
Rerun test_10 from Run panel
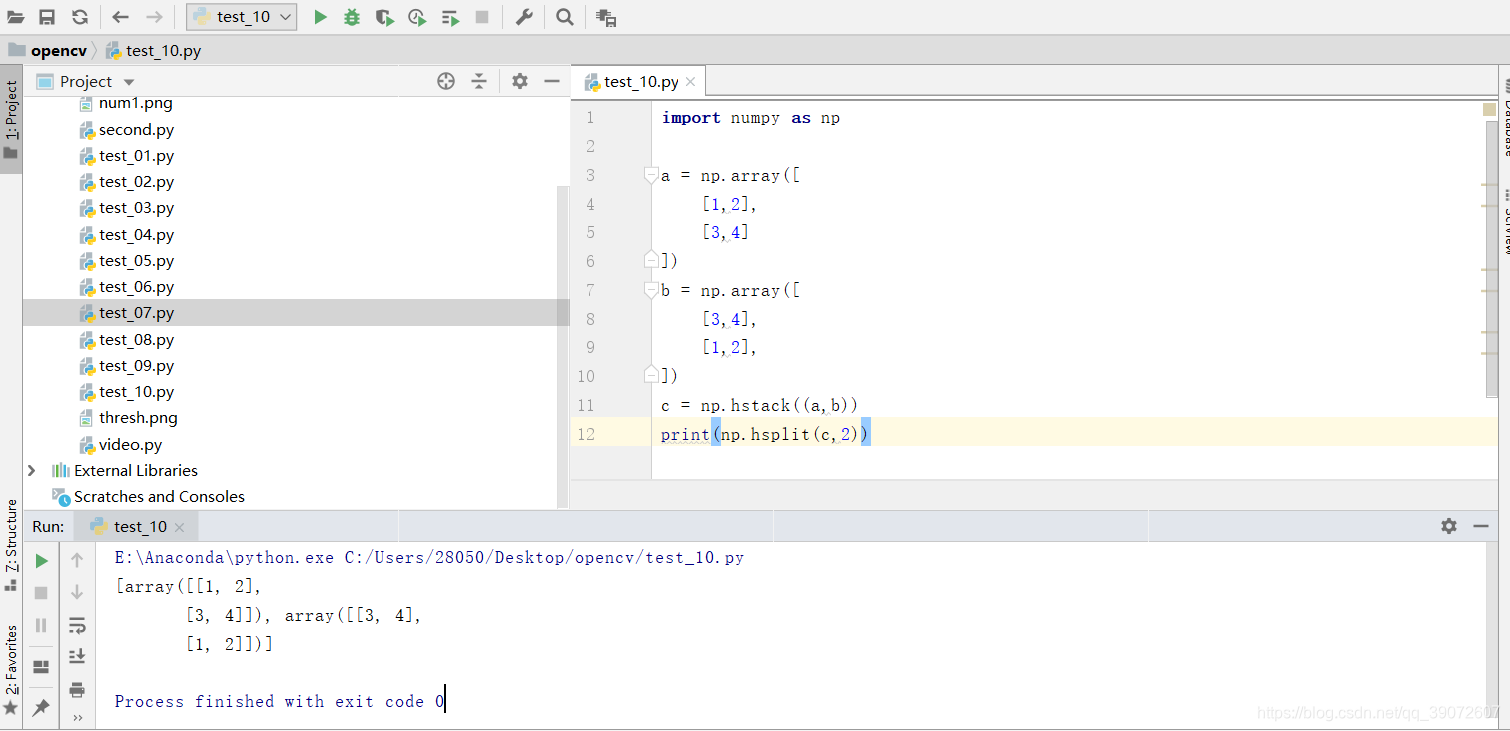pos(41,561)
